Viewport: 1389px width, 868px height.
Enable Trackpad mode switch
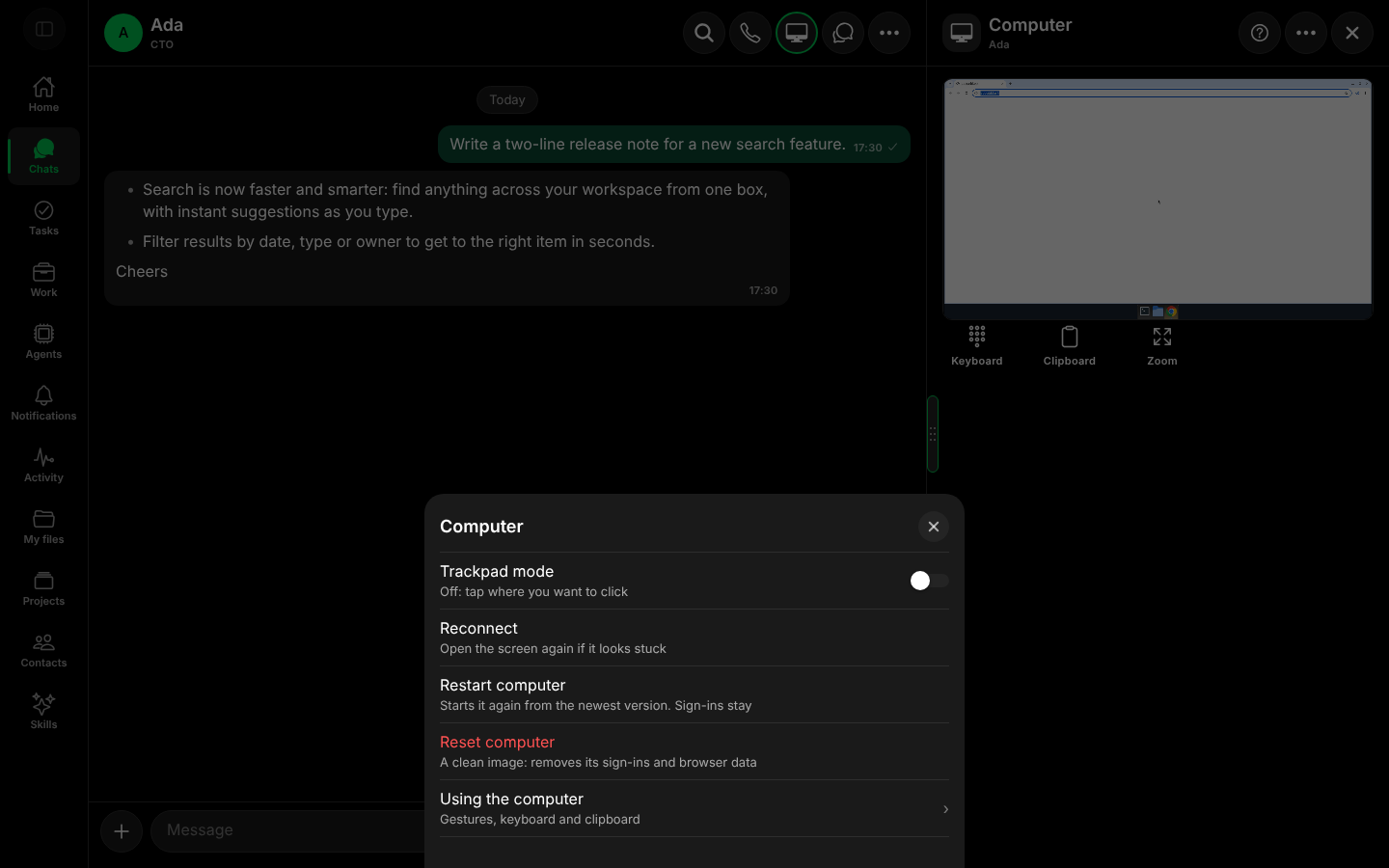[x=930, y=581]
